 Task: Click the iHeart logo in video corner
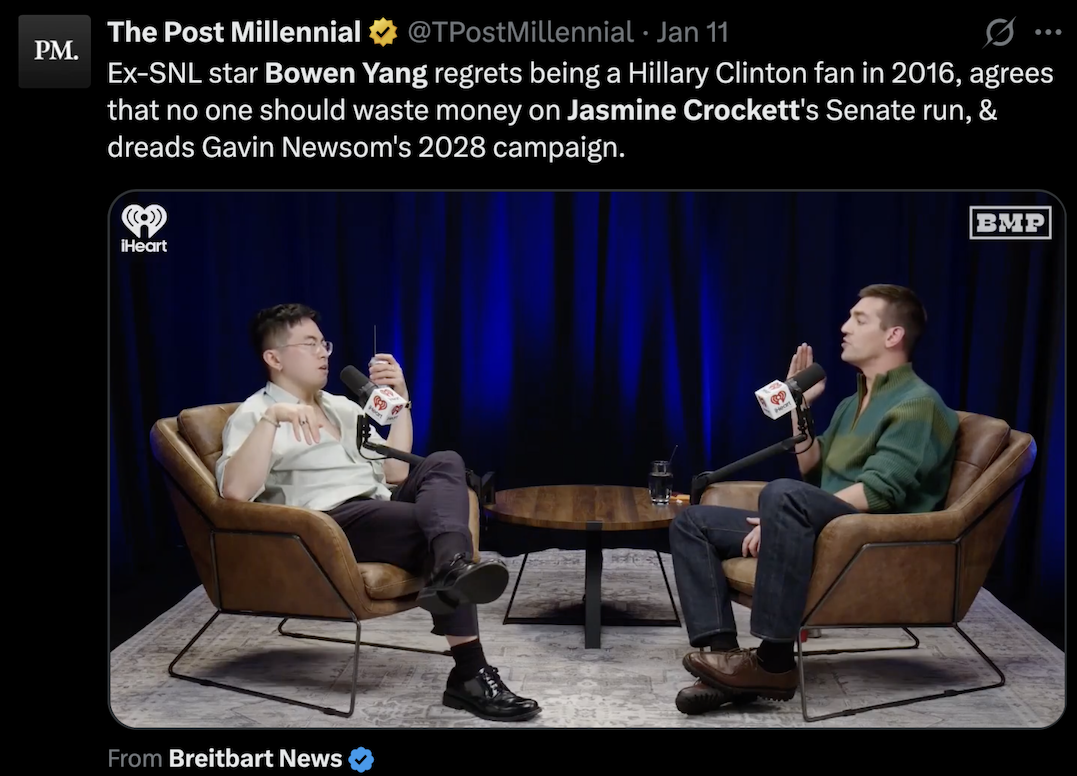144,229
